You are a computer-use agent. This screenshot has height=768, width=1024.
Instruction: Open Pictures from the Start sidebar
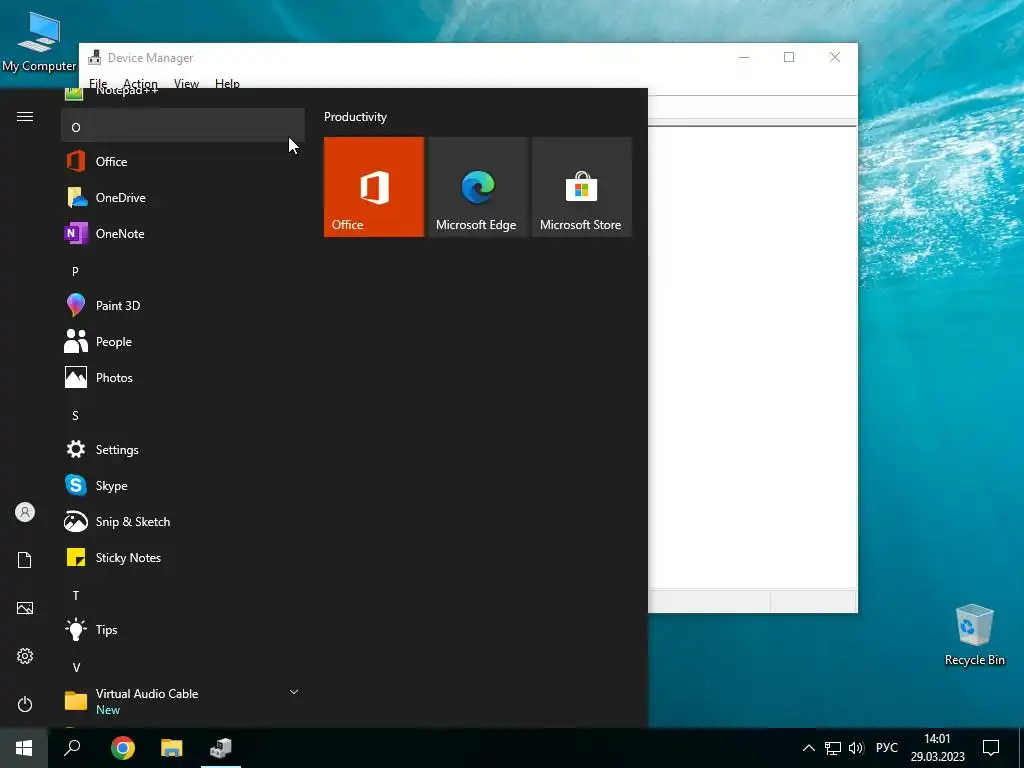click(25, 608)
